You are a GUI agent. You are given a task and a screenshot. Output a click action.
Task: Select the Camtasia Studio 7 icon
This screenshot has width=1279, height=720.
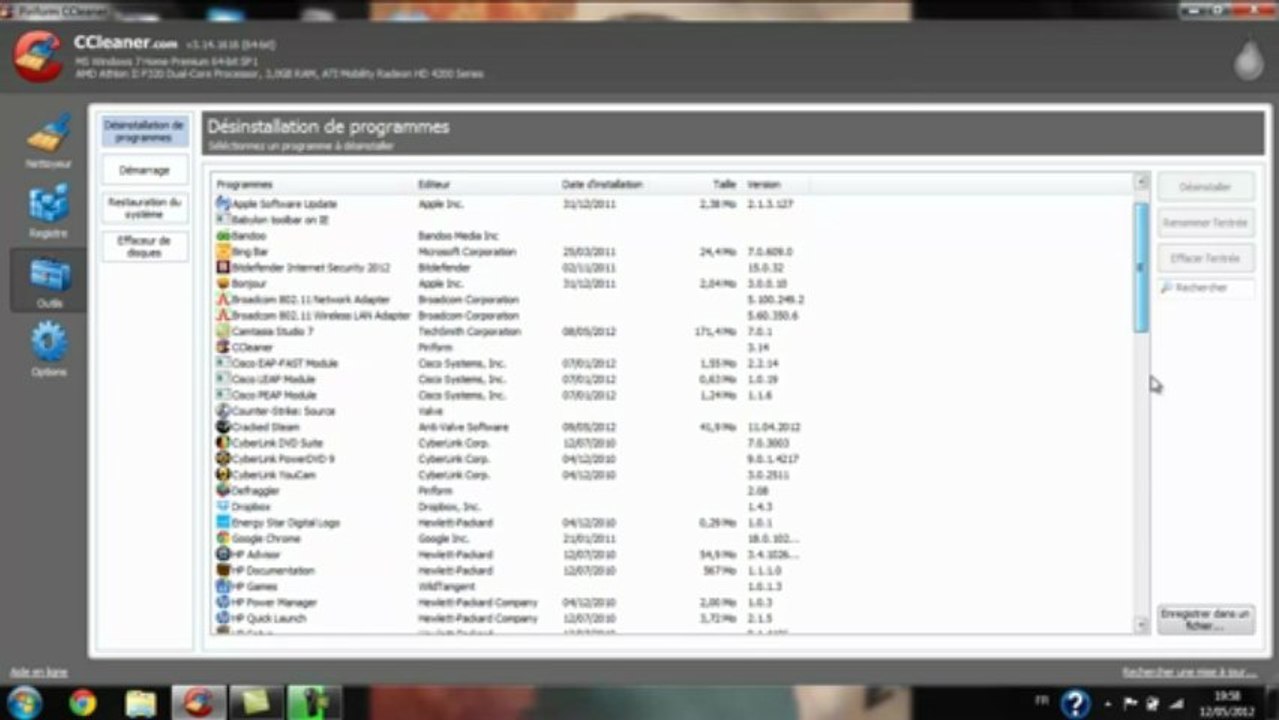click(x=223, y=331)
